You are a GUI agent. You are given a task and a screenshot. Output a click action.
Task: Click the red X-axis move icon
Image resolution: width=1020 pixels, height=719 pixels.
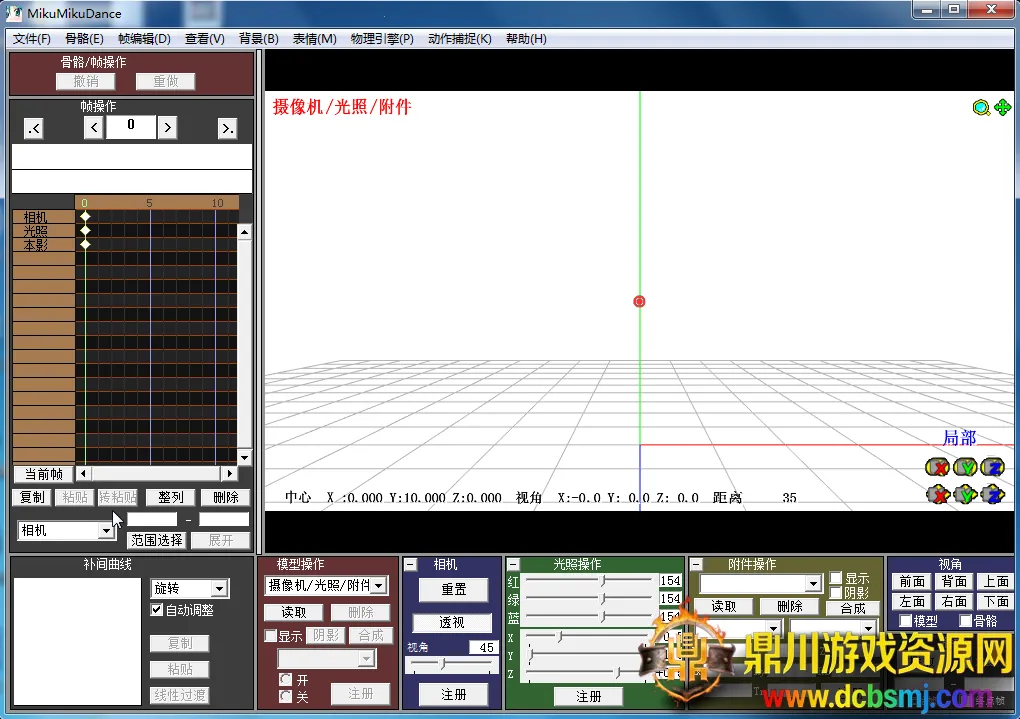point(937,494)
